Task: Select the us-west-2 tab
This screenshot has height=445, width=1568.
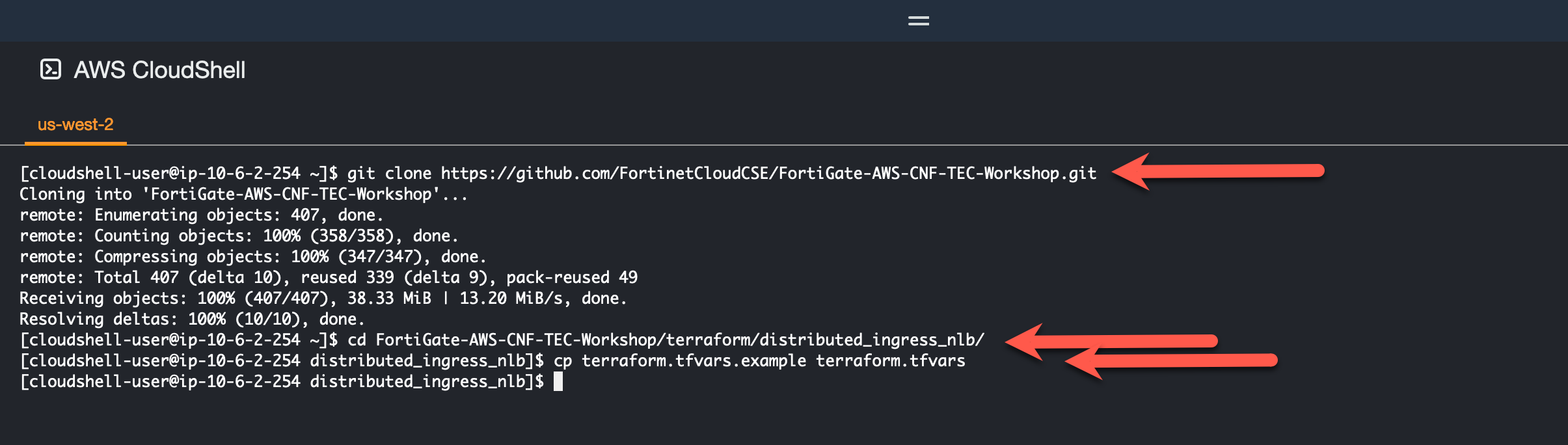Action: pyautogui.click(x=75, y=124)
